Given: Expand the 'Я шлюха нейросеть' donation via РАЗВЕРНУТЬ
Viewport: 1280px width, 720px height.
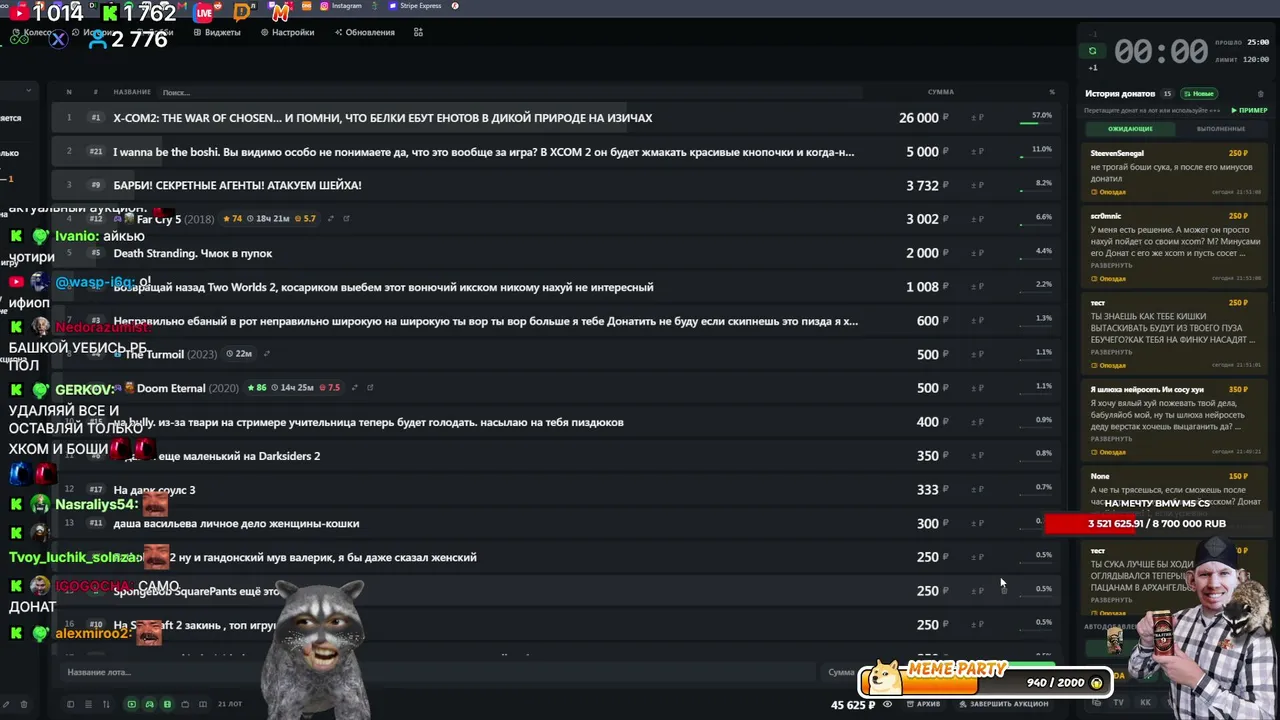Looking at the screenshot, I should (x=1111, y=439).
